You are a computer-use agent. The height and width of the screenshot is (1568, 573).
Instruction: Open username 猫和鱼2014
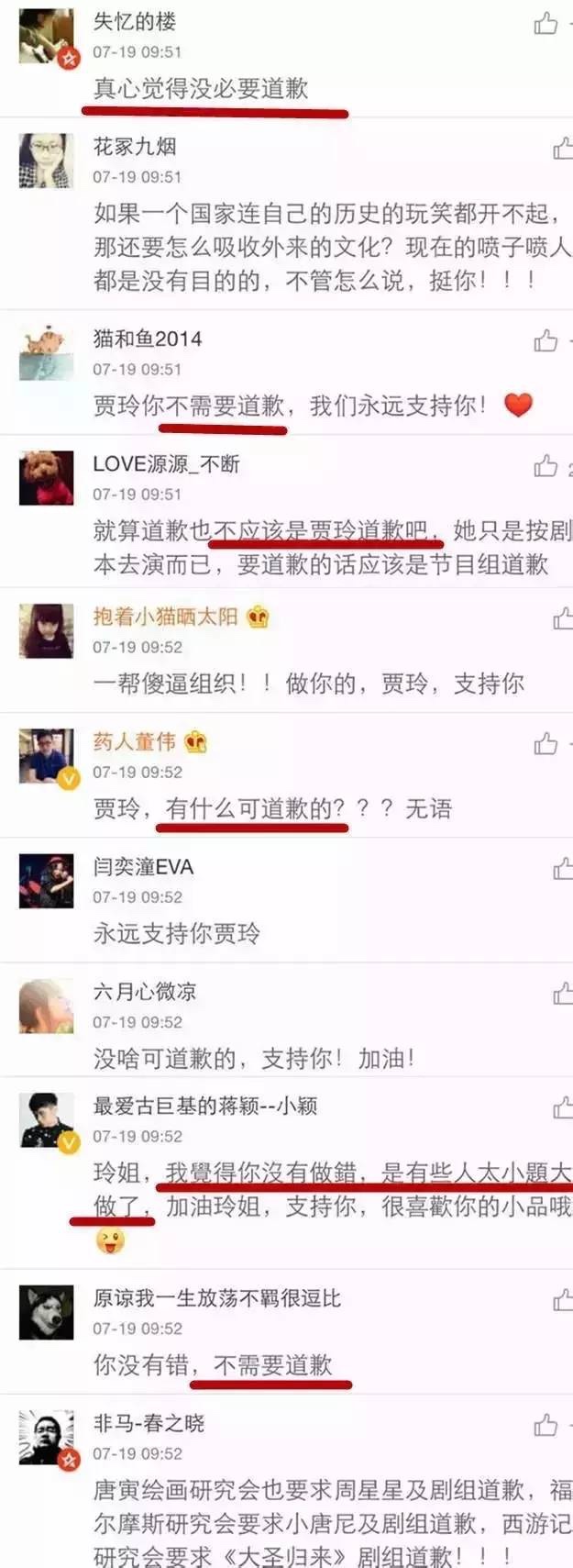(x=147, y=339)
